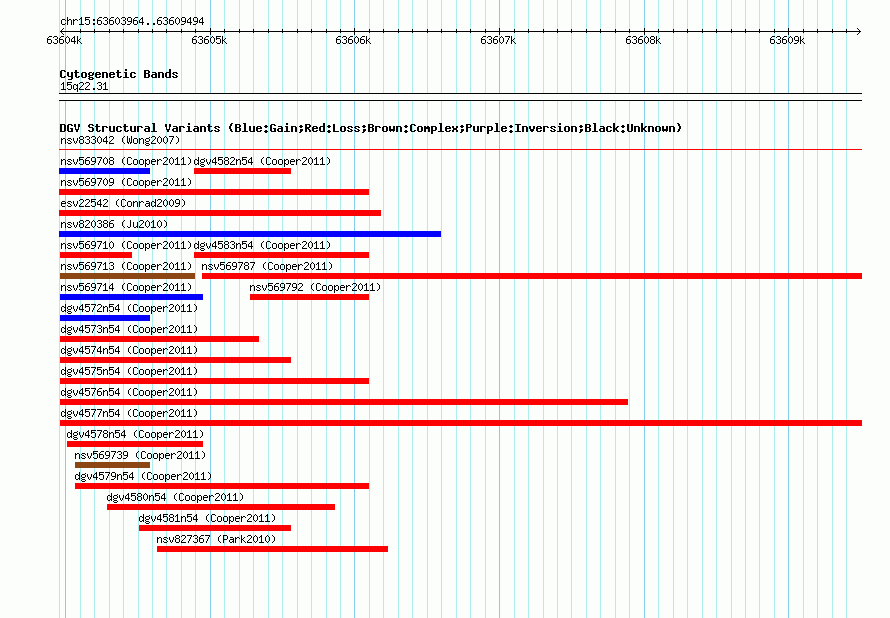Click the 63606k ruler label
The image size is (890, 618).
(353, 40)
